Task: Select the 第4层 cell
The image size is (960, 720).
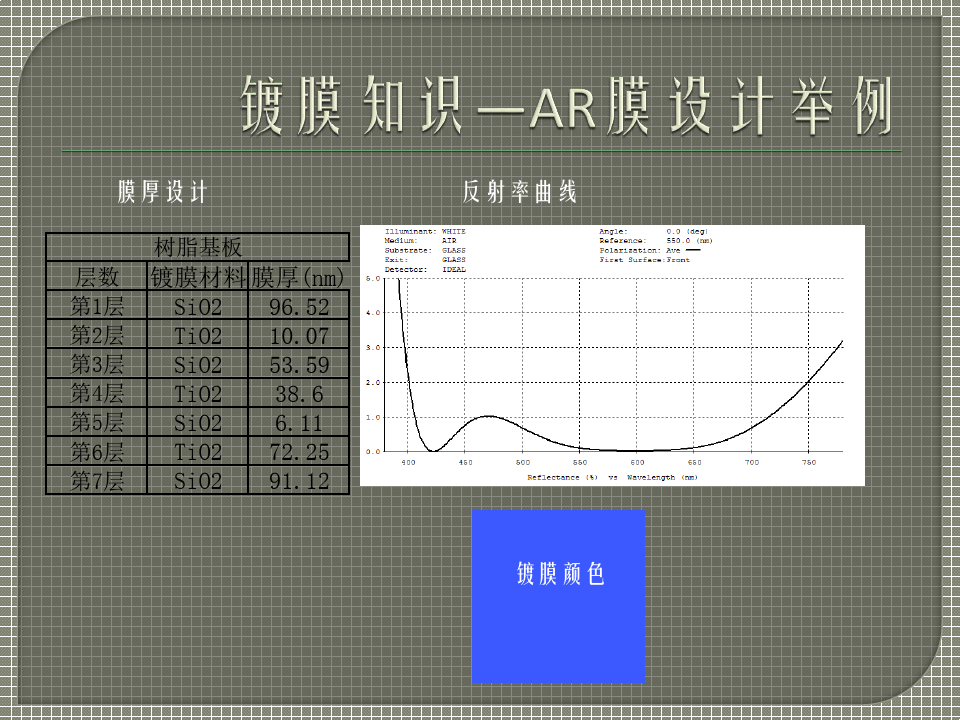Action: pos(97,392)
